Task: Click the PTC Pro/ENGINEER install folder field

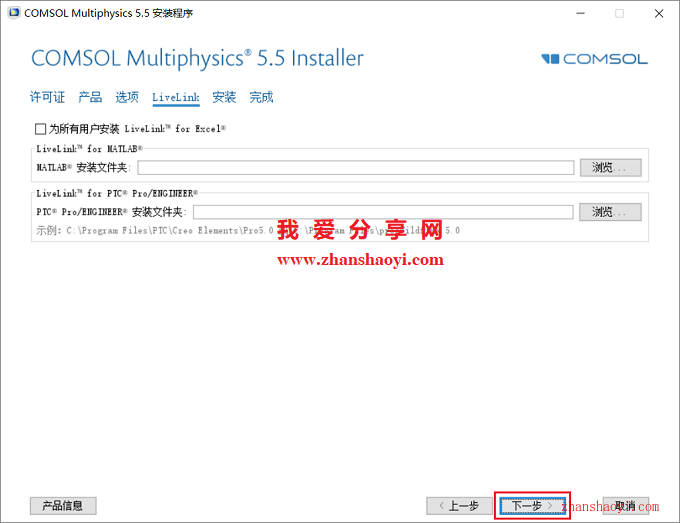Action: 383,212
